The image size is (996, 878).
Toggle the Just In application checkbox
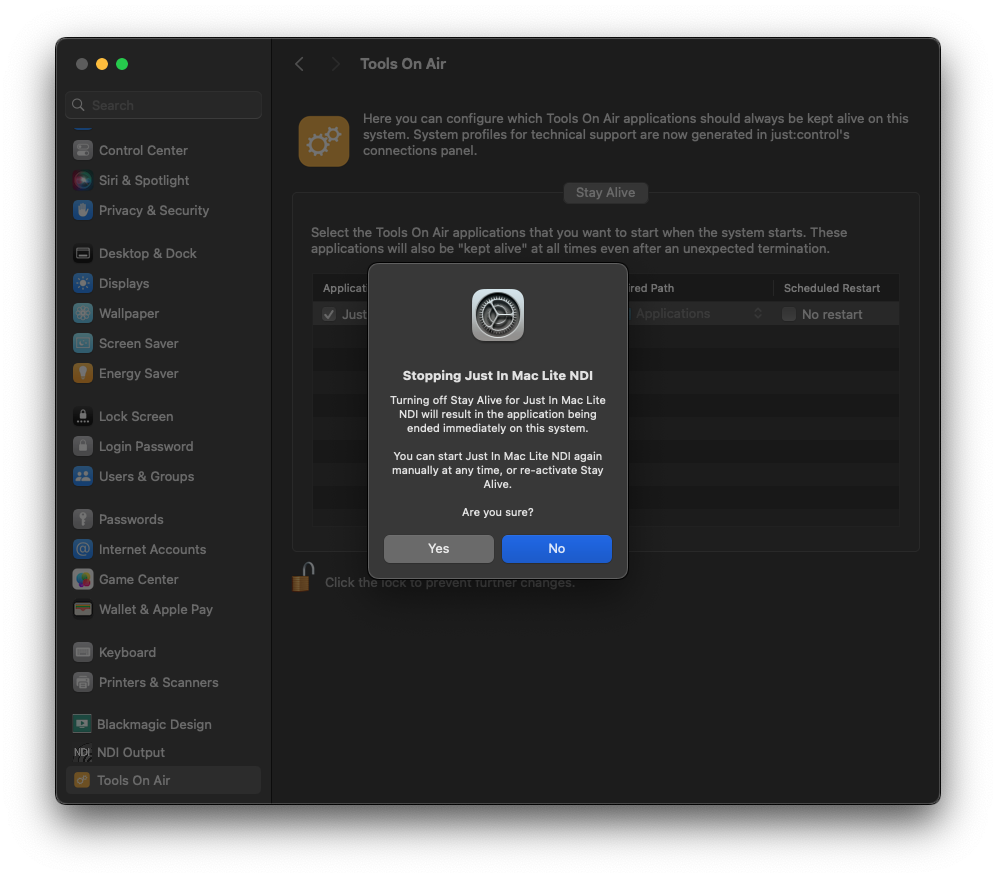click(x=329, y=314)
